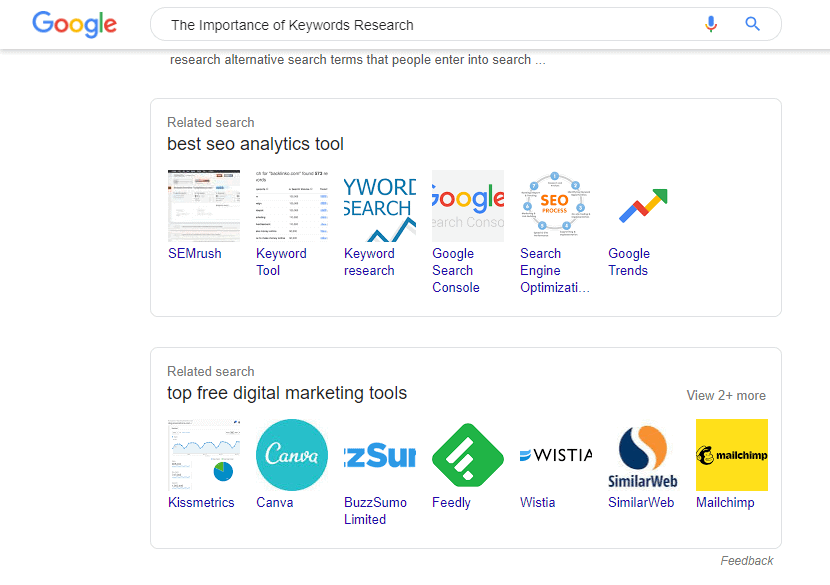
Task: Click the green Feedly logo
Action: [468, 455]
